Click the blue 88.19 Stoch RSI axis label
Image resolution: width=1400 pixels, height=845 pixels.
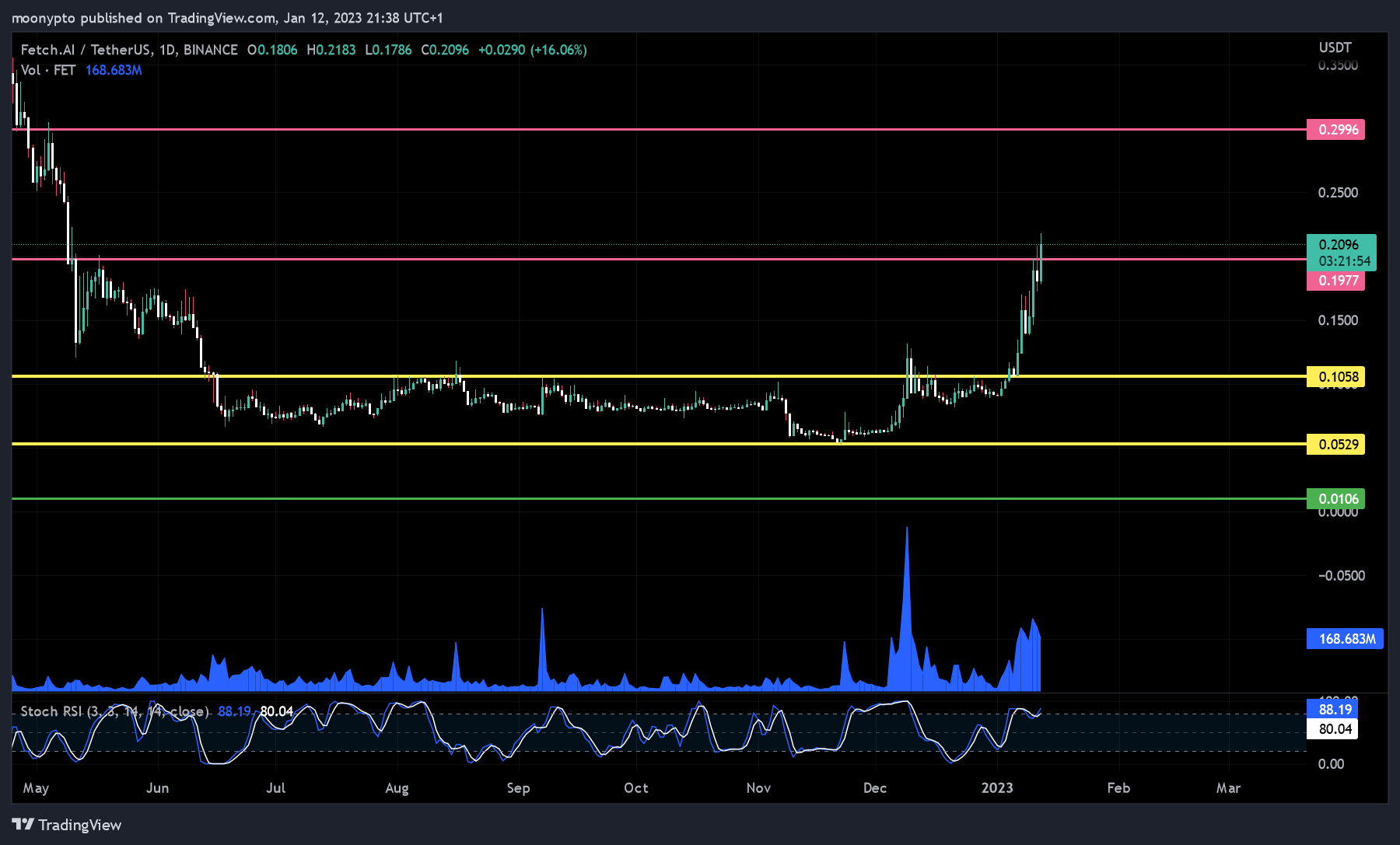(1332, 709)
